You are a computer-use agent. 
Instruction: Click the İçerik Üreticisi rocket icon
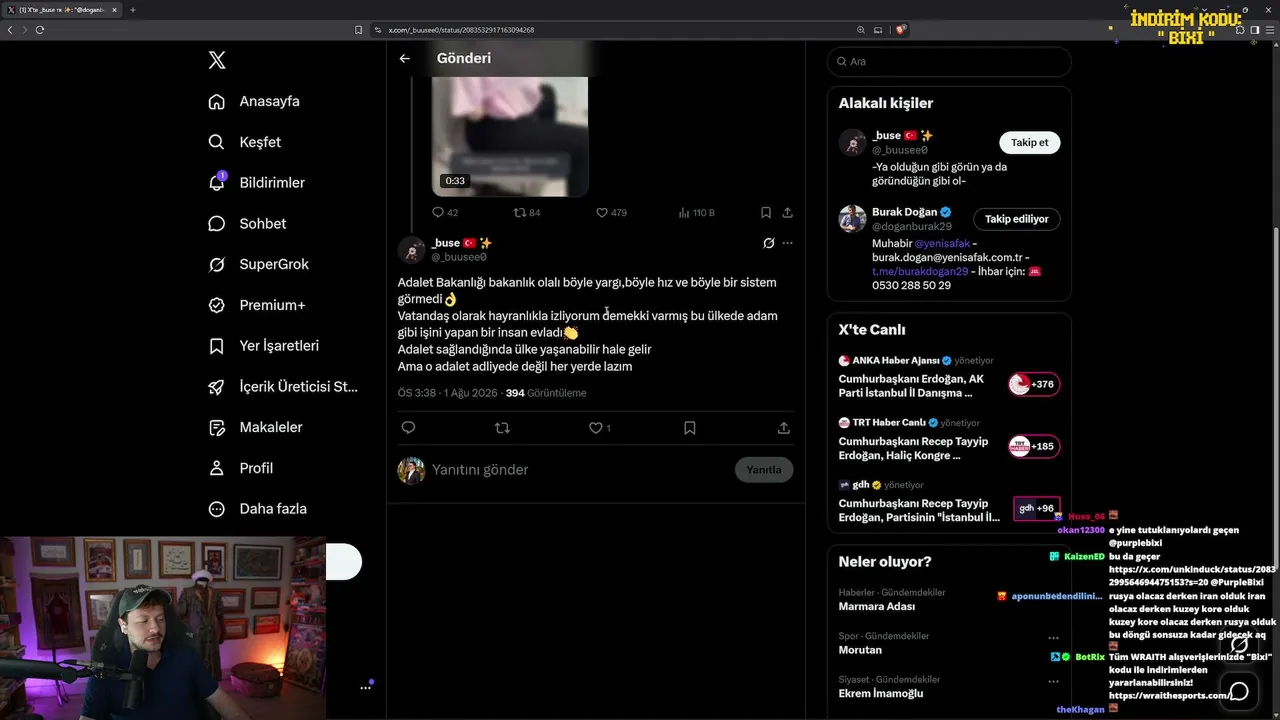point(216,387)
